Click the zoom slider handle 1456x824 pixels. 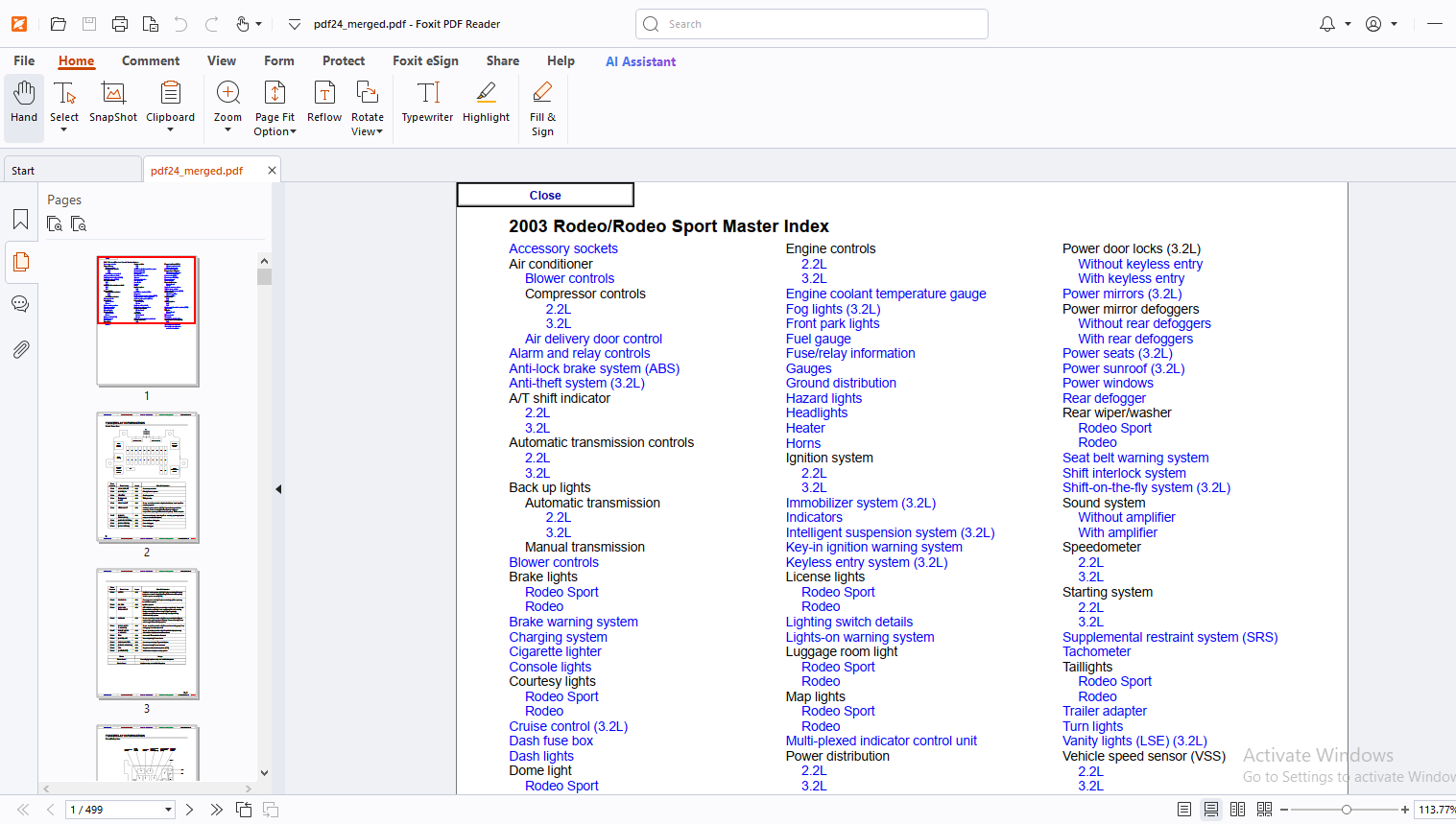pos(1347,810)
